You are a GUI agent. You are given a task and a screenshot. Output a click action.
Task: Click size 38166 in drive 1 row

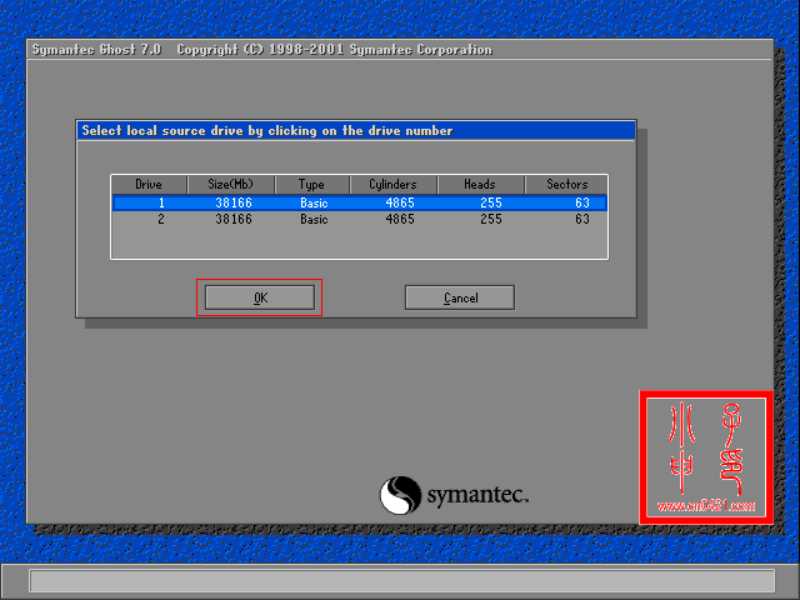click(234, 203)
